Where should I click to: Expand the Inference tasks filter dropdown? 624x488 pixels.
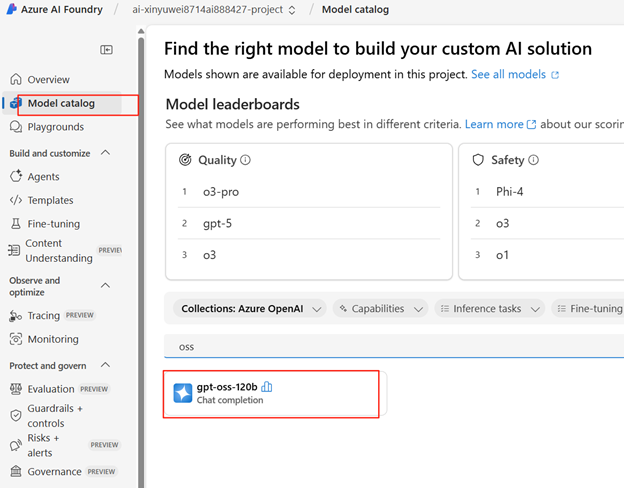pyautogui.click(x=490, y=309)
